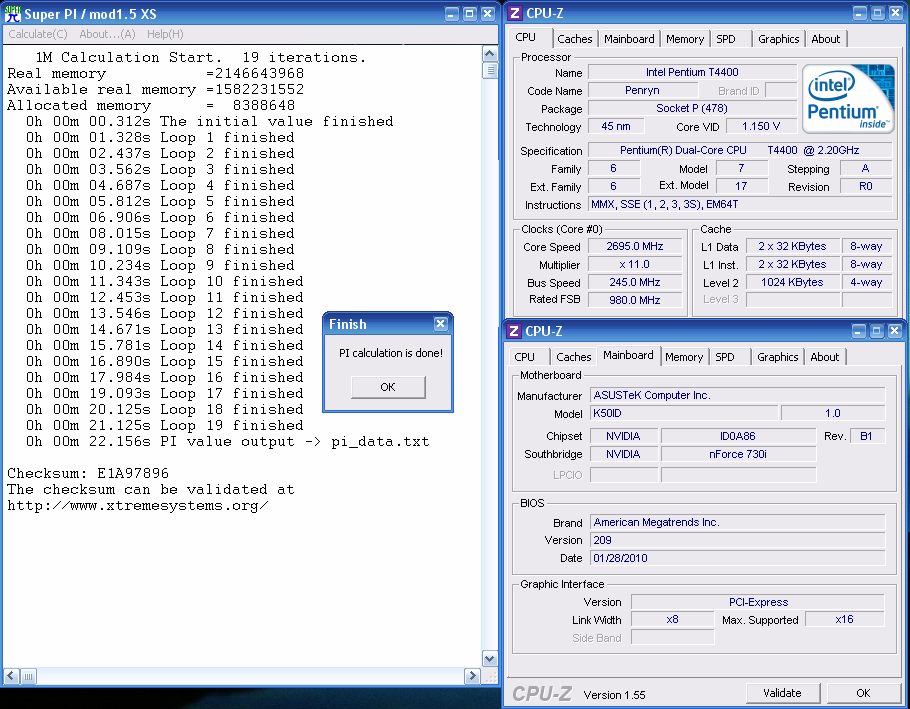The width and height of the screenshot is (910, 709).
Task: Select CPU tab in top CPU-Z window
Action: click(x=525, y=37)
